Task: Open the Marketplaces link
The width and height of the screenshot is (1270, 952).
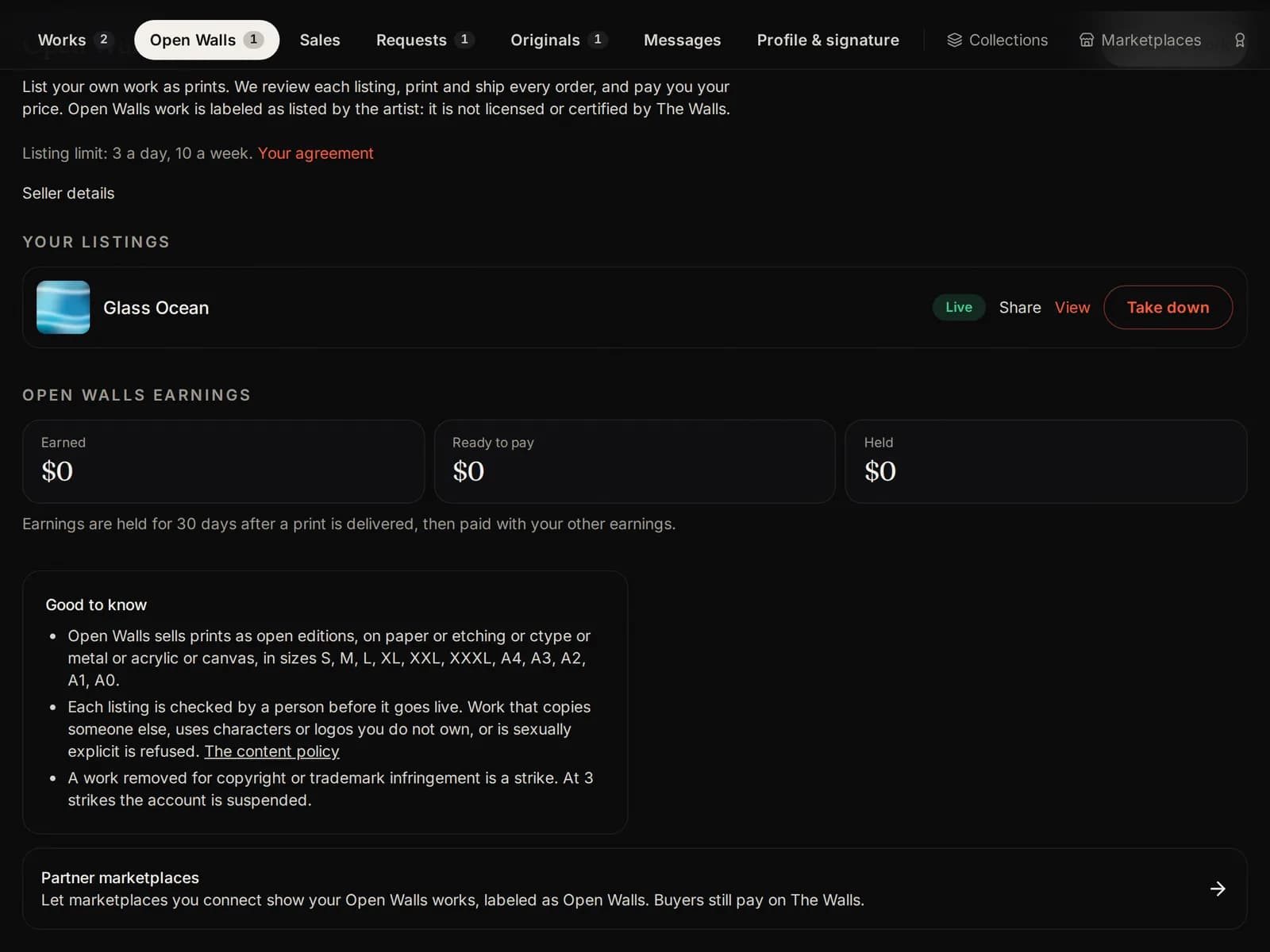Action: click(1140, 40)
